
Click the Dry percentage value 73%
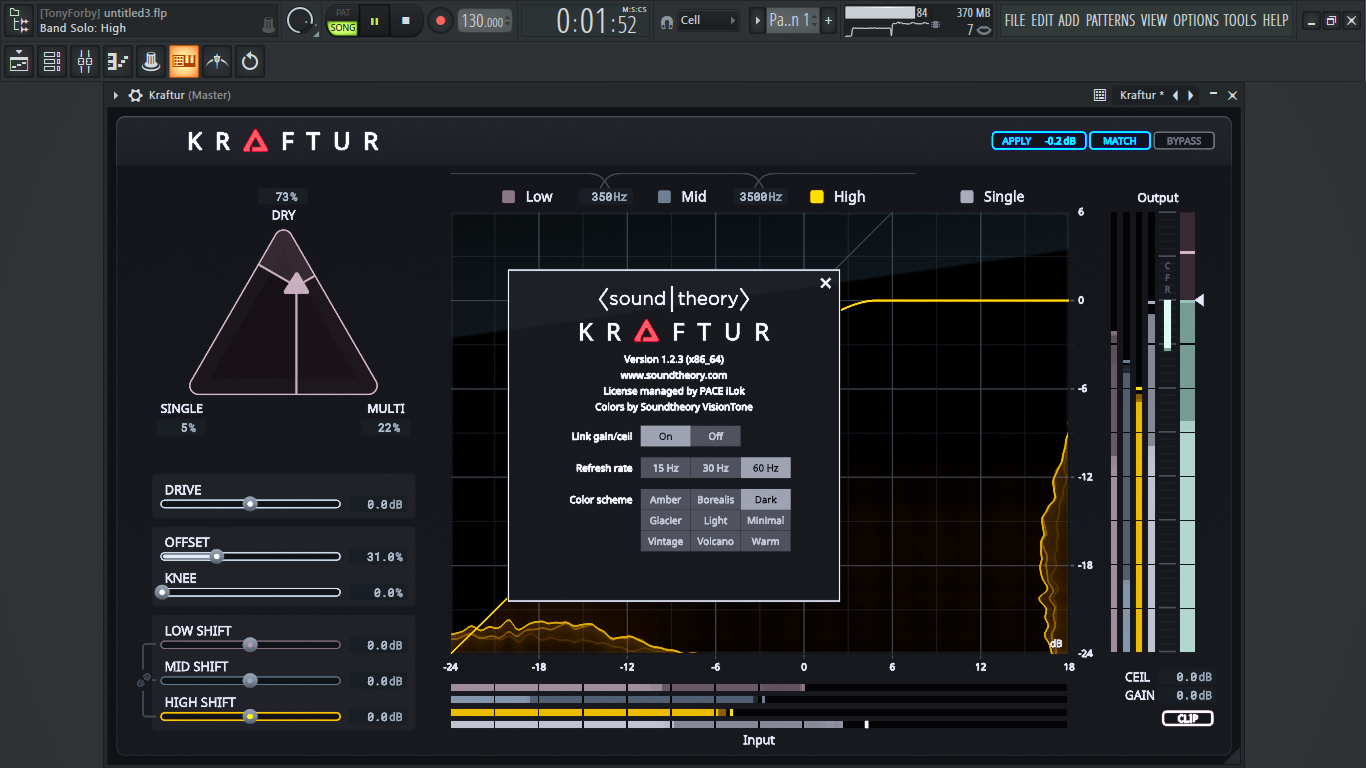tap(286, 196)
